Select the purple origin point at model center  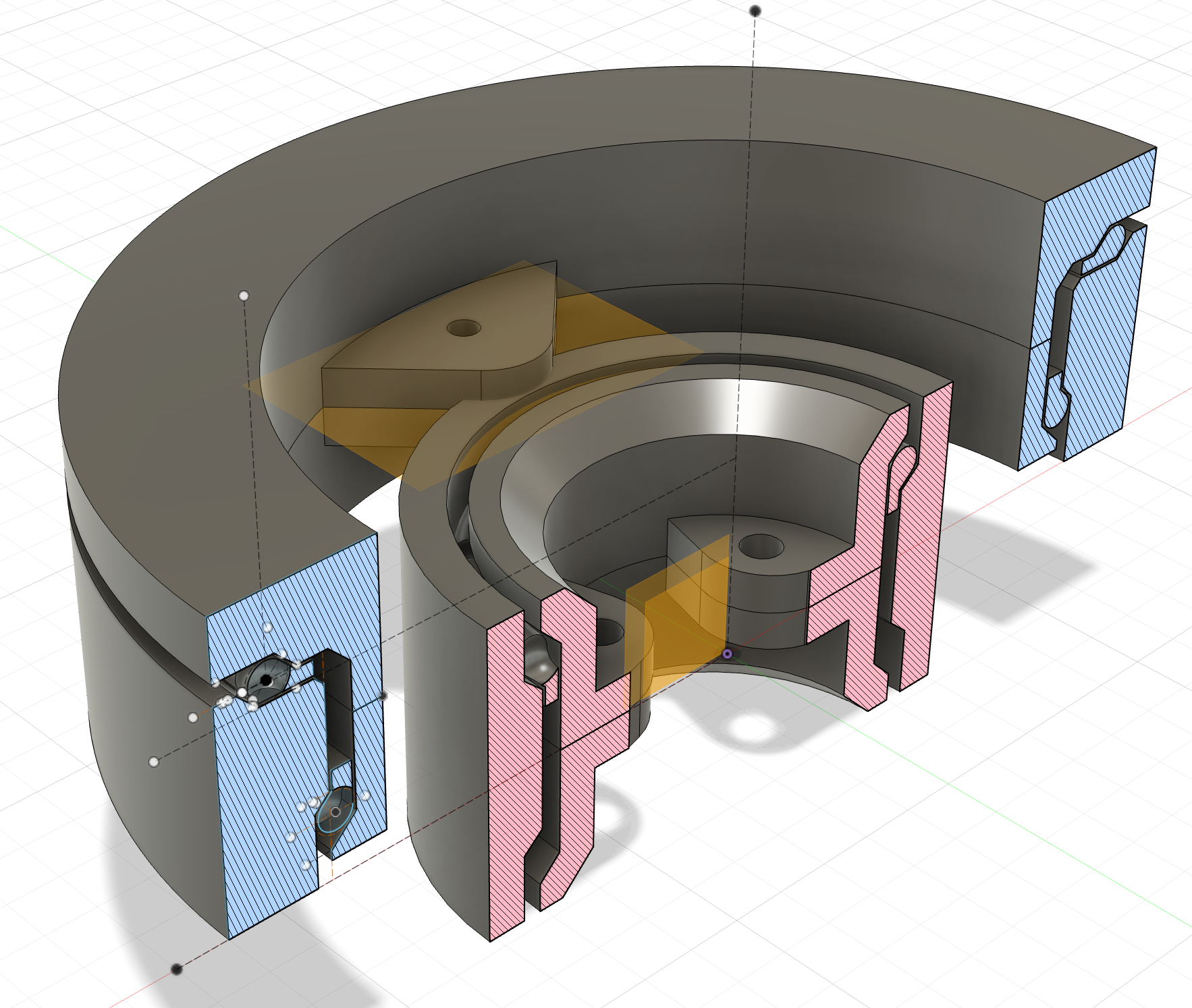click(727, 654)
